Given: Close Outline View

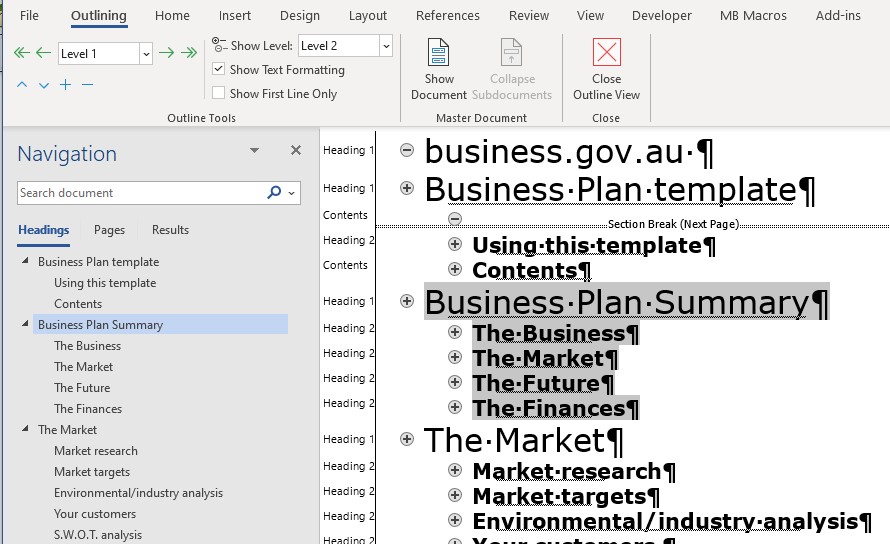Looking at the screenshot, I should pyautogui.click(x=606, y=69).
